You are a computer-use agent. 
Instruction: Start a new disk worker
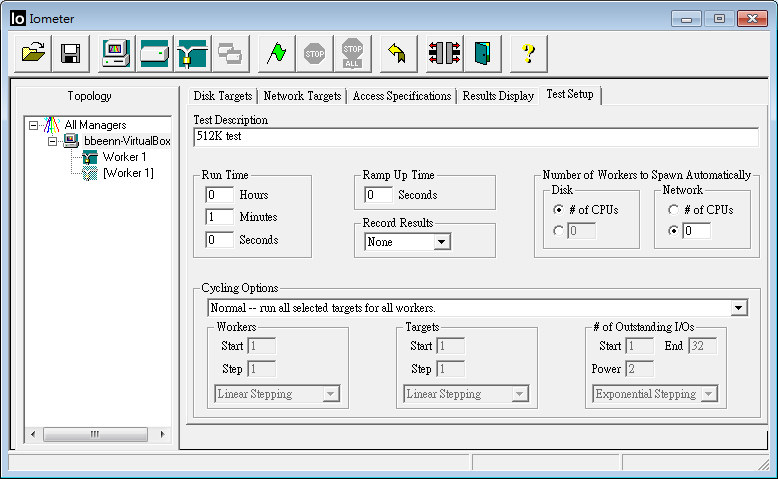154,54
